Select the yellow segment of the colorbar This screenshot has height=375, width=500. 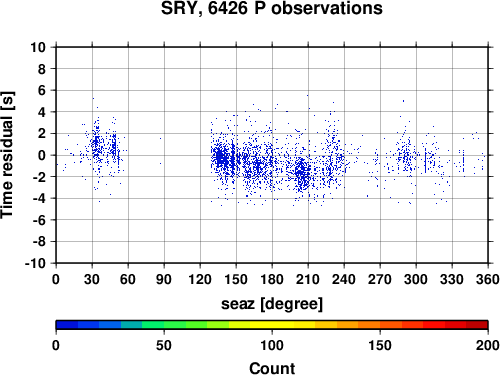[272, 325]
